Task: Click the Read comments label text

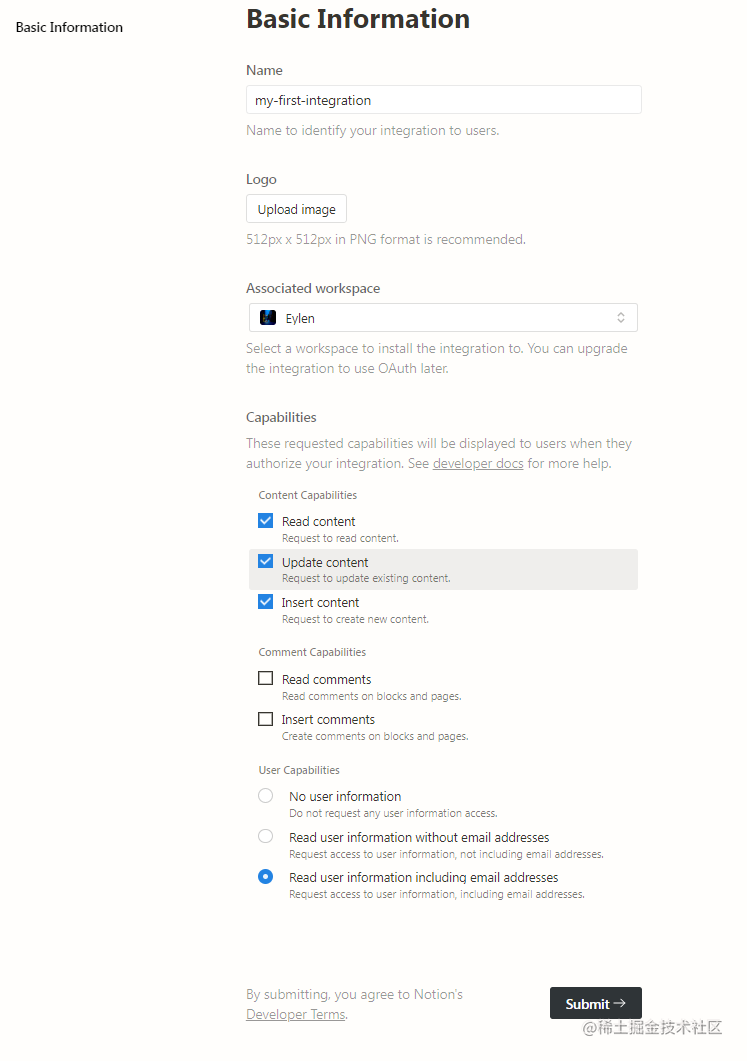Action: pyautogui.click(x=326, y=679)
